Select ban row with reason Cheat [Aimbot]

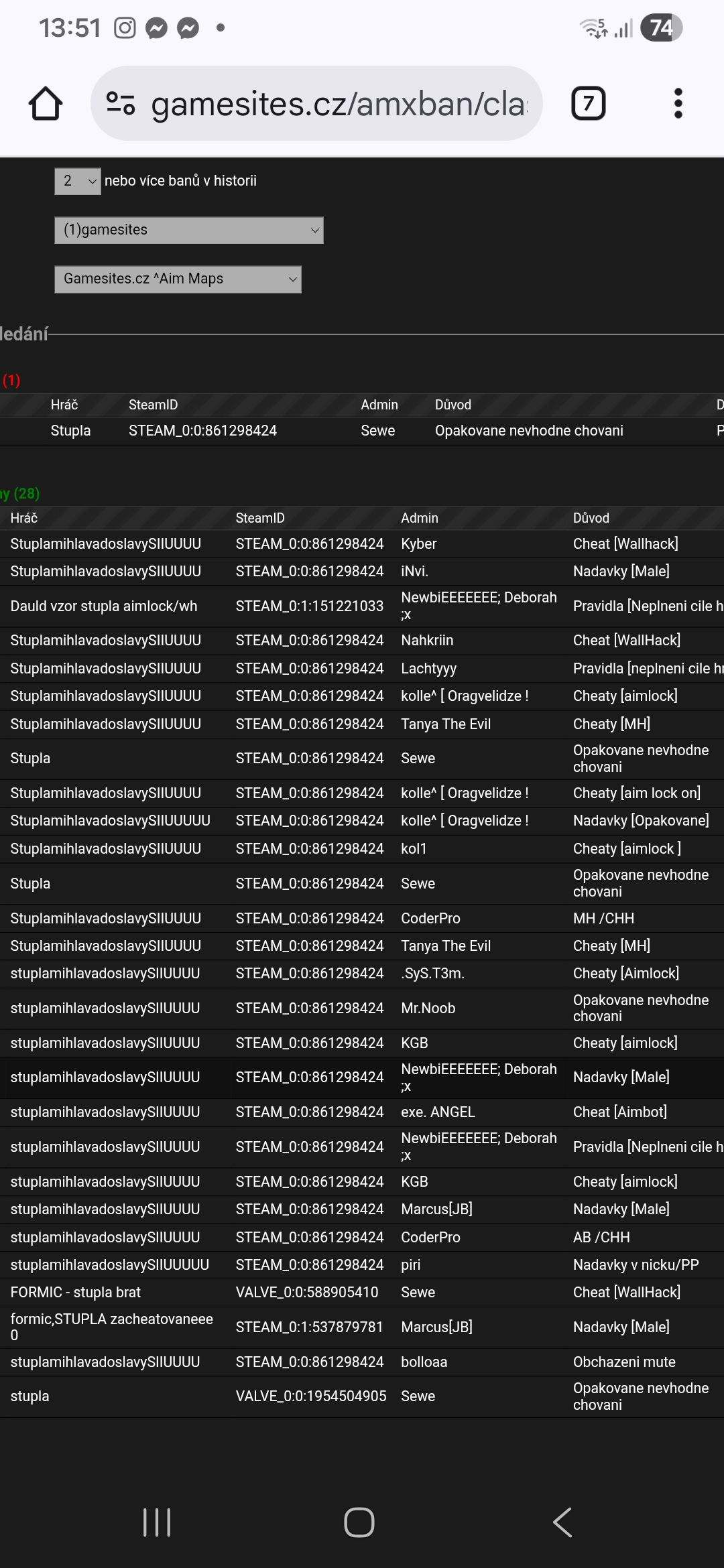click(619, 1112)
